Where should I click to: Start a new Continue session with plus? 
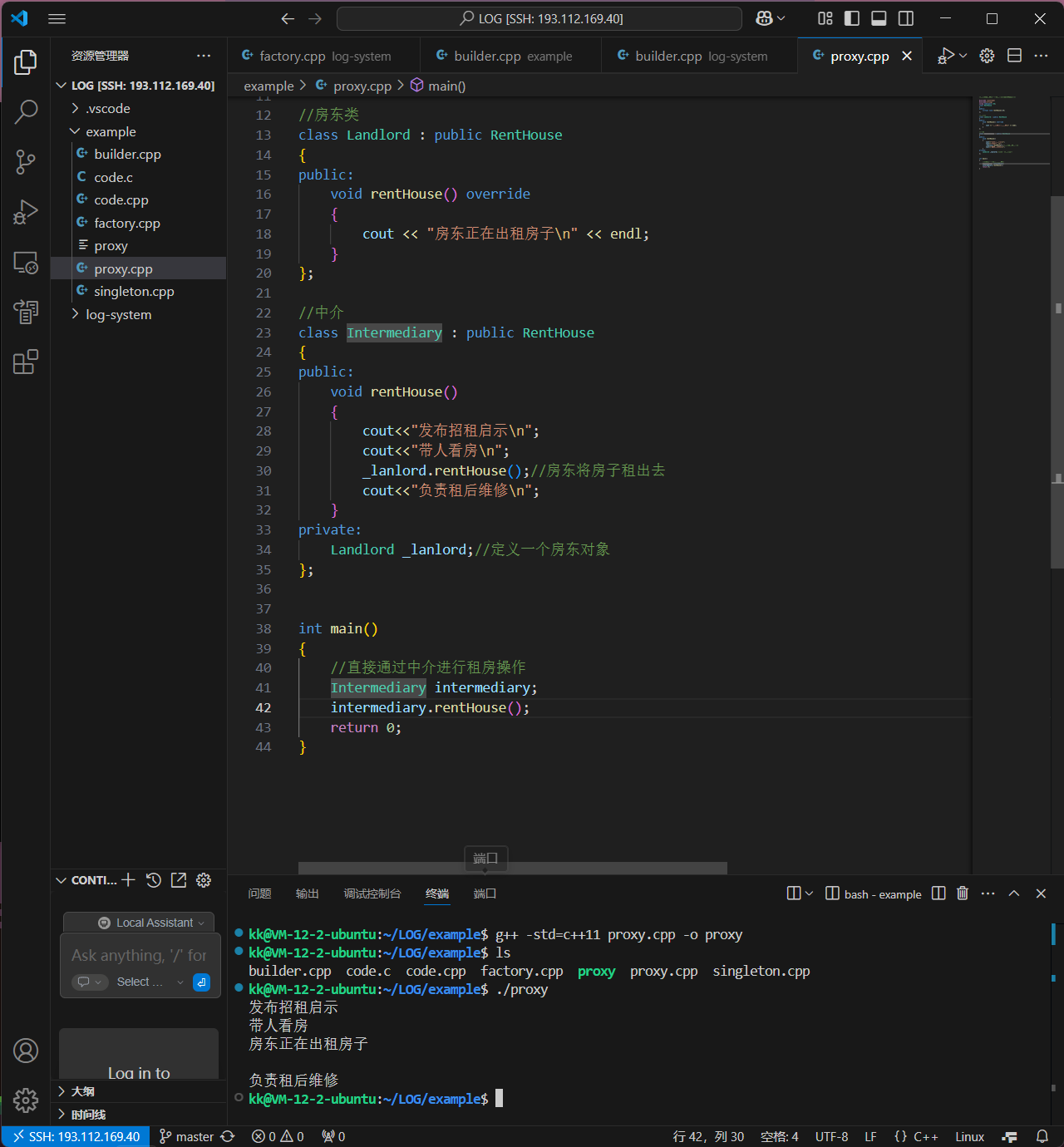coord(128,880)
